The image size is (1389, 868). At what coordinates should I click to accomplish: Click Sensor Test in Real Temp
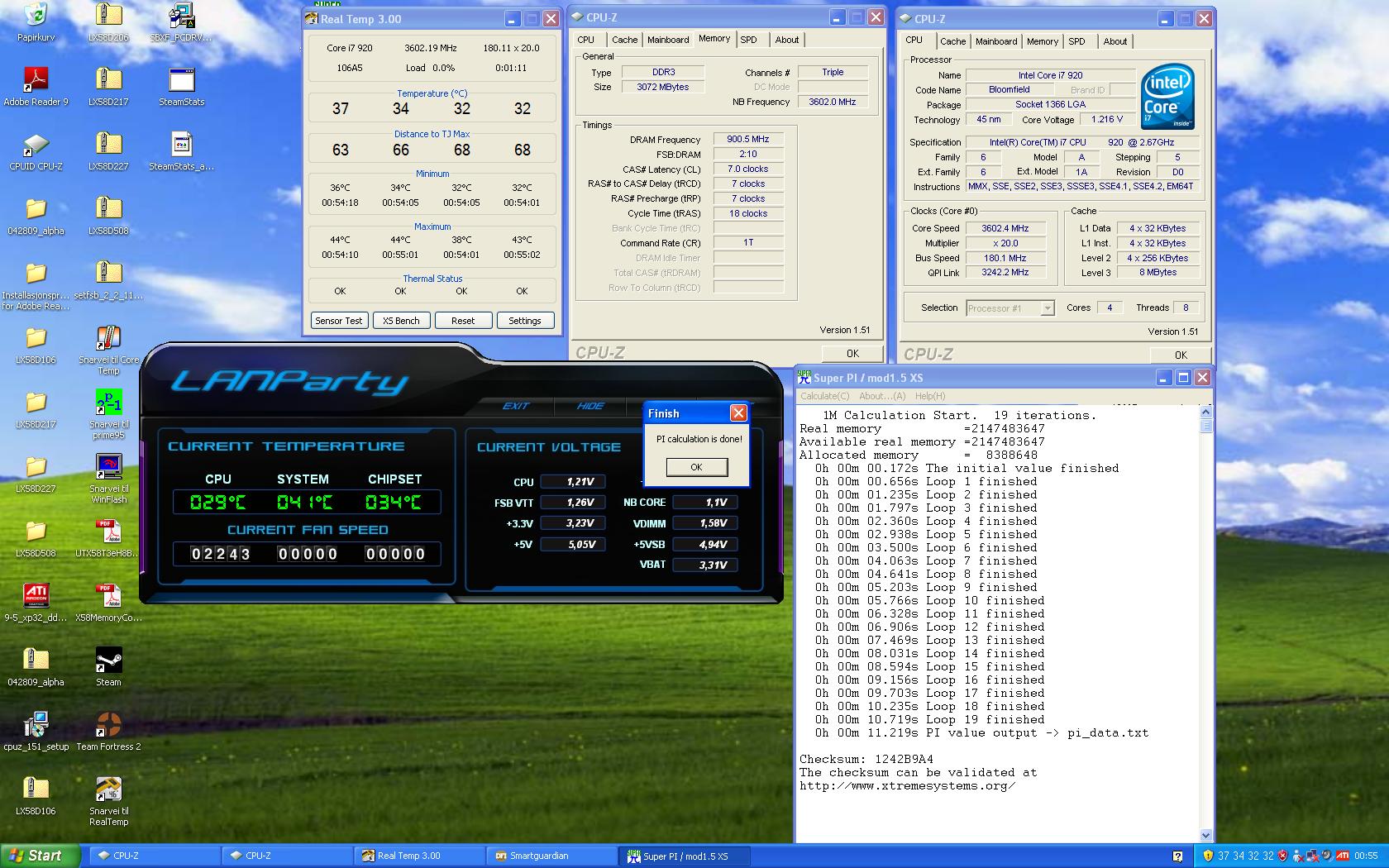(339, 321)
